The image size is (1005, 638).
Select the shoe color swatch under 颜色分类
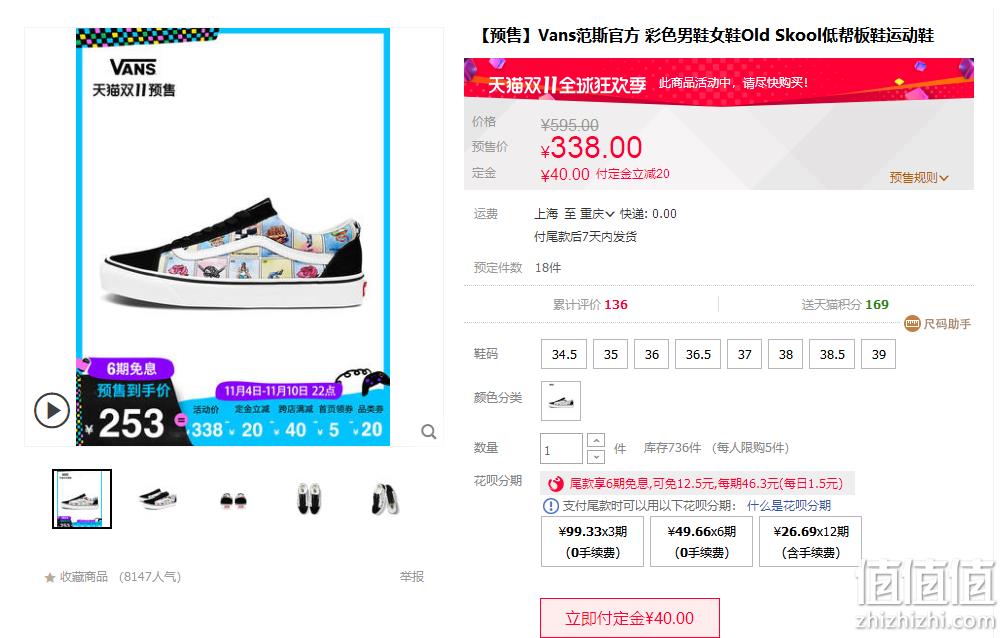click(x=561, y=401)
